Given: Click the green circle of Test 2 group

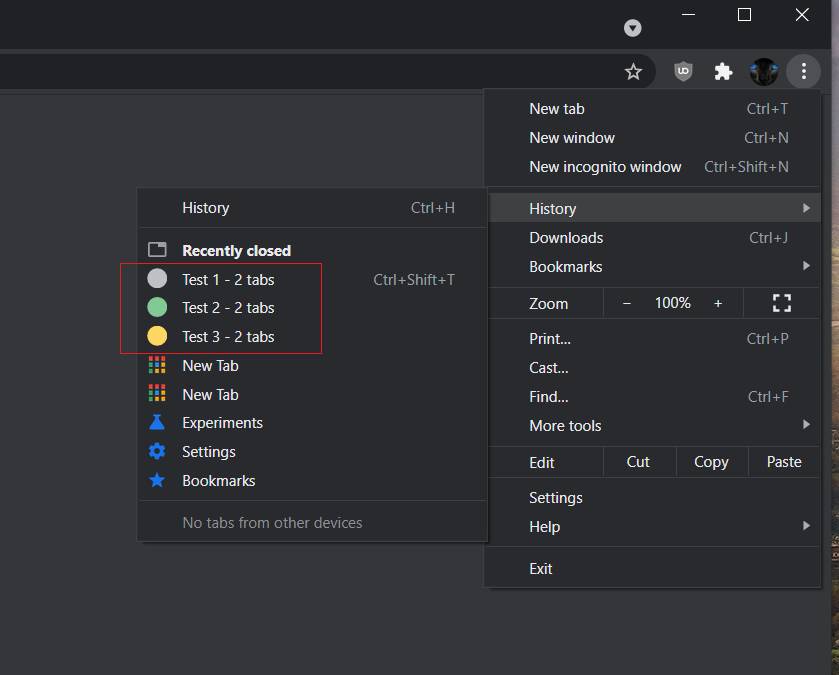Looking at the screenshot, I should tap(157, 308).
